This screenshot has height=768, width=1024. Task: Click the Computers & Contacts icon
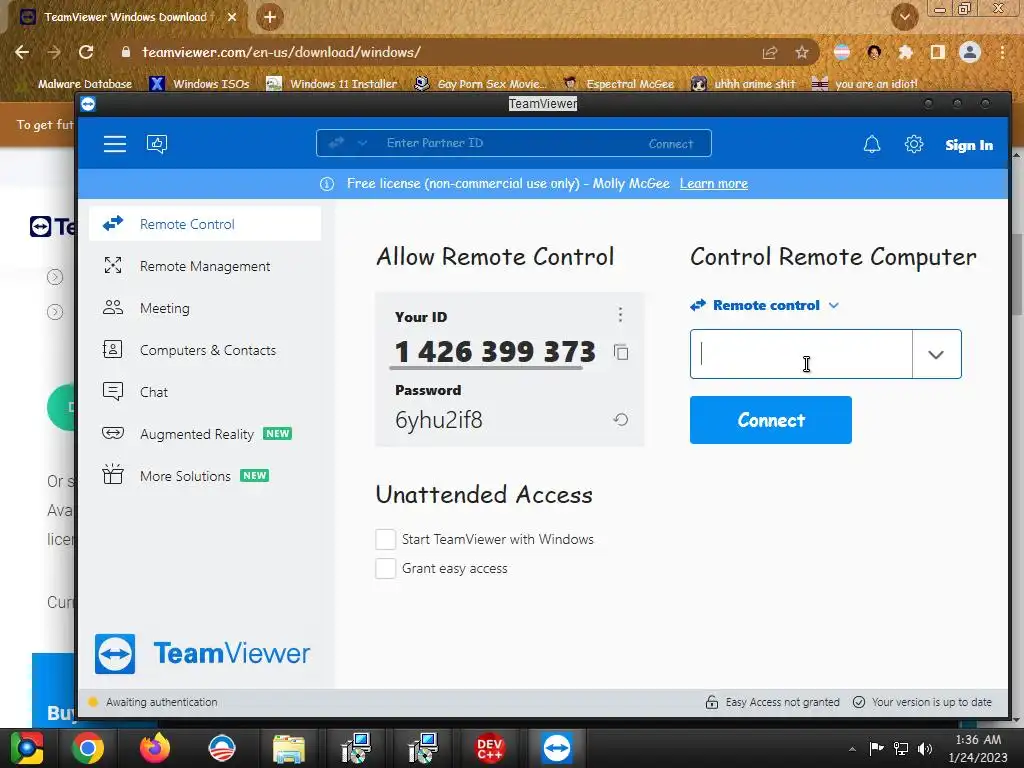(112, 349)
